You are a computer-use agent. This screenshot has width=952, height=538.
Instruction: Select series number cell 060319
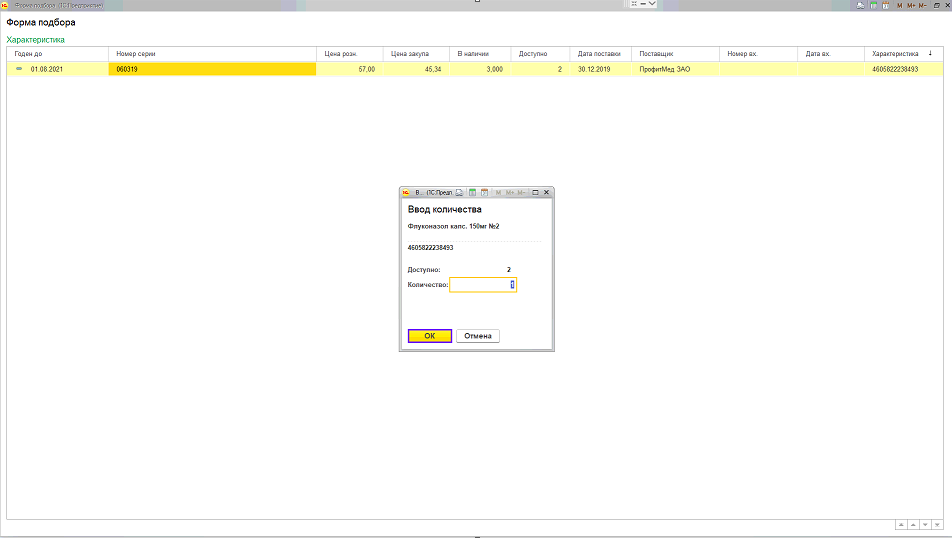211,69
